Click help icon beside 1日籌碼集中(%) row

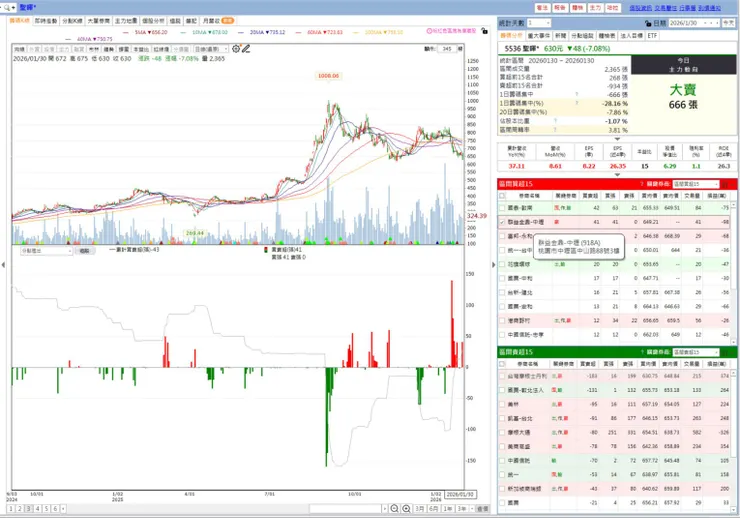click(x=576, y=103)
